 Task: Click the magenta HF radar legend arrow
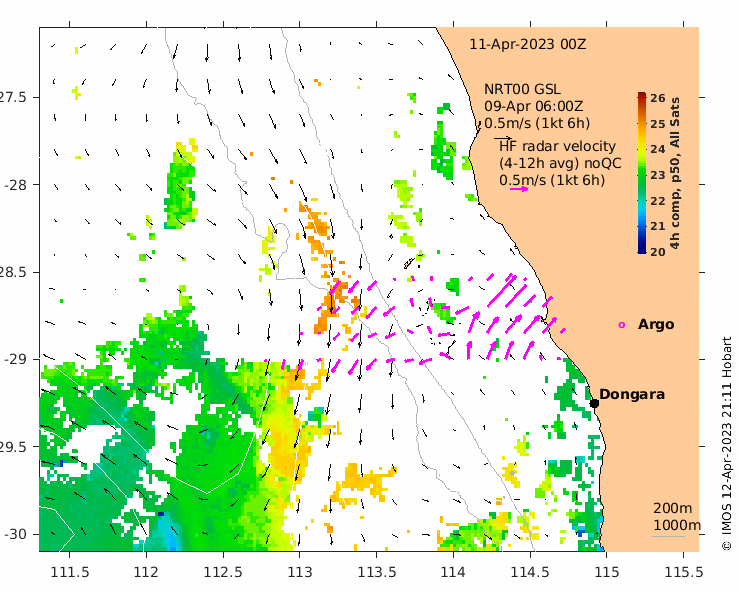tap(519, 189)
